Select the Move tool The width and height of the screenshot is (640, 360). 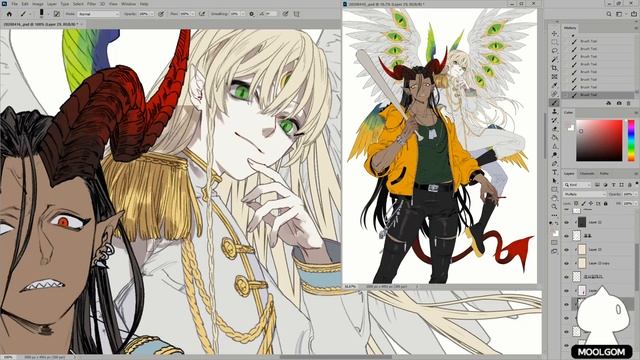click(x=554, y=33)
